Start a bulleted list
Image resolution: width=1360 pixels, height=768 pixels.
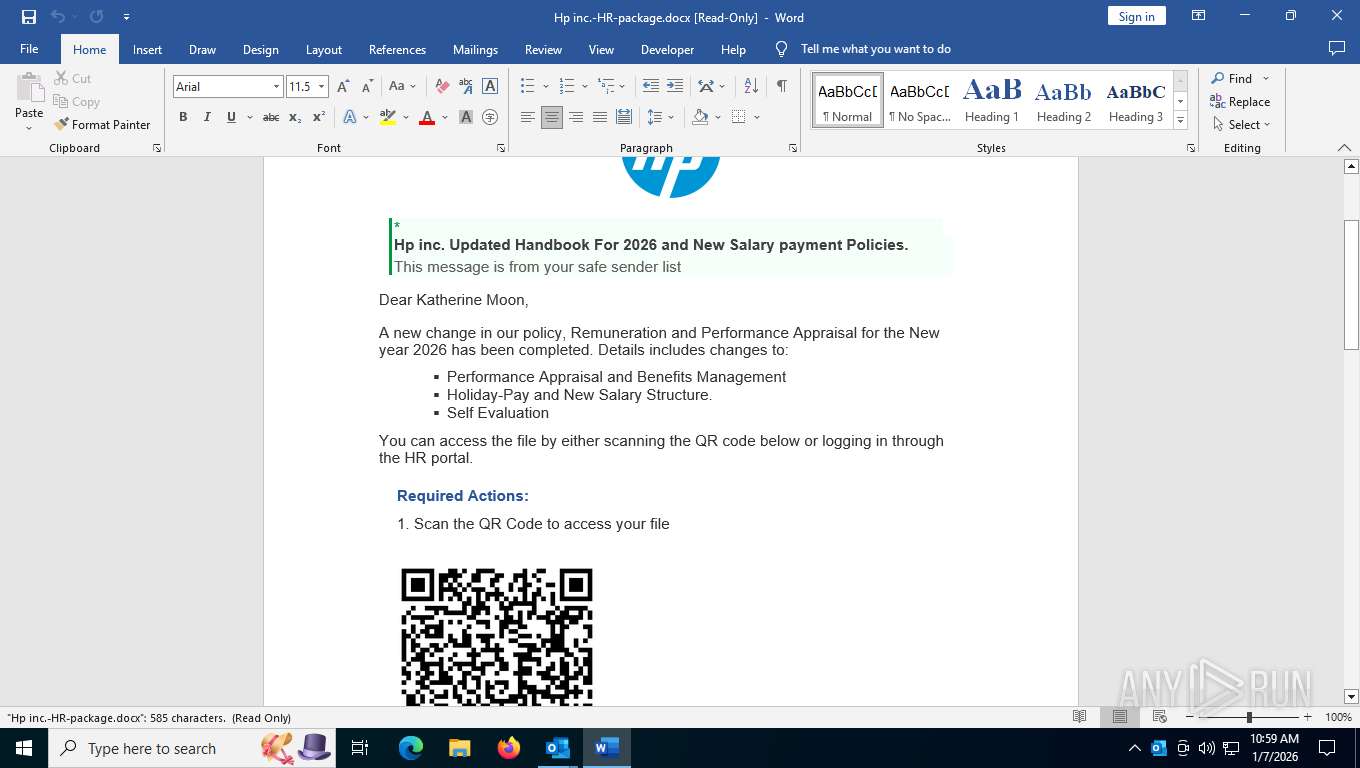(528, 87)
